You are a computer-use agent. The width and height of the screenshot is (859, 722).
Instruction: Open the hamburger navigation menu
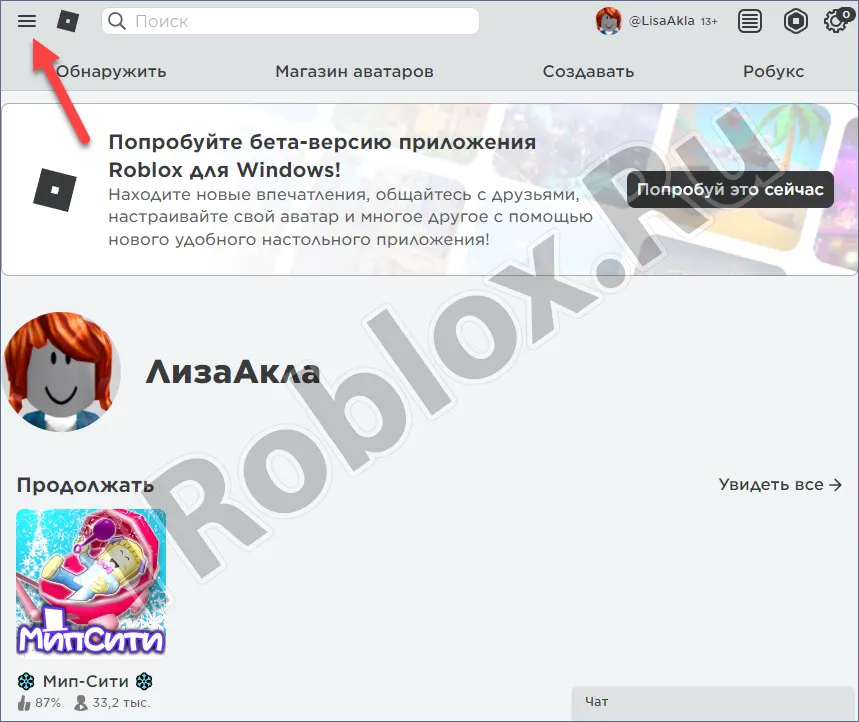point(27,21)
